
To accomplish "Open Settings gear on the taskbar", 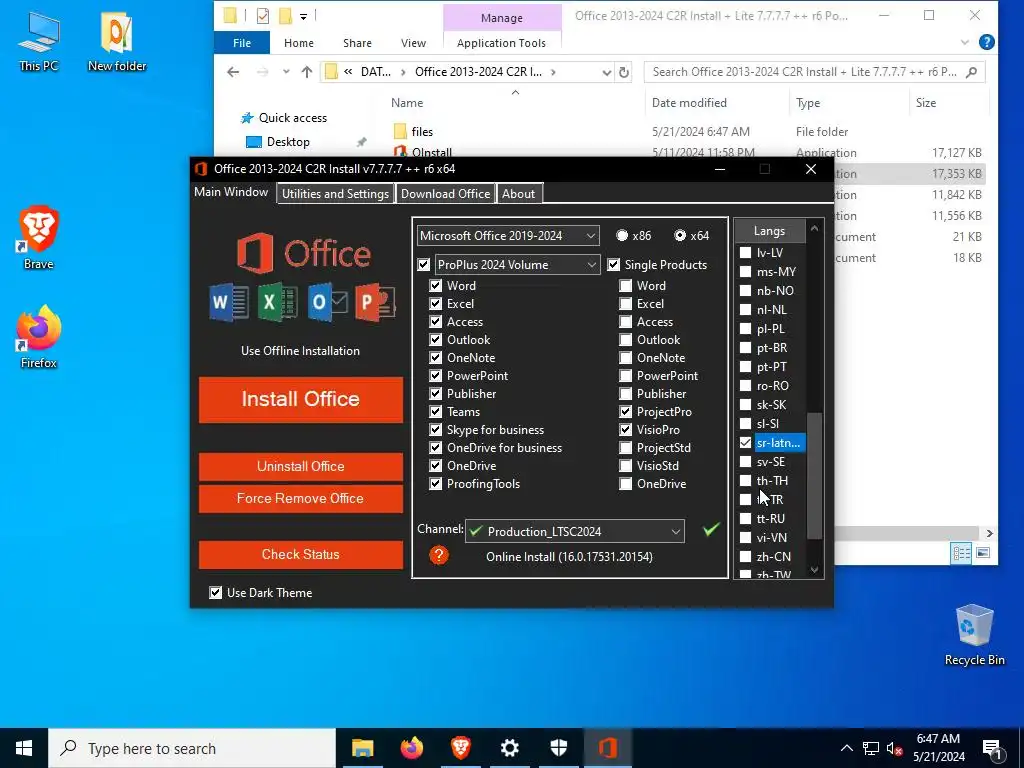I will coord(509,748).
